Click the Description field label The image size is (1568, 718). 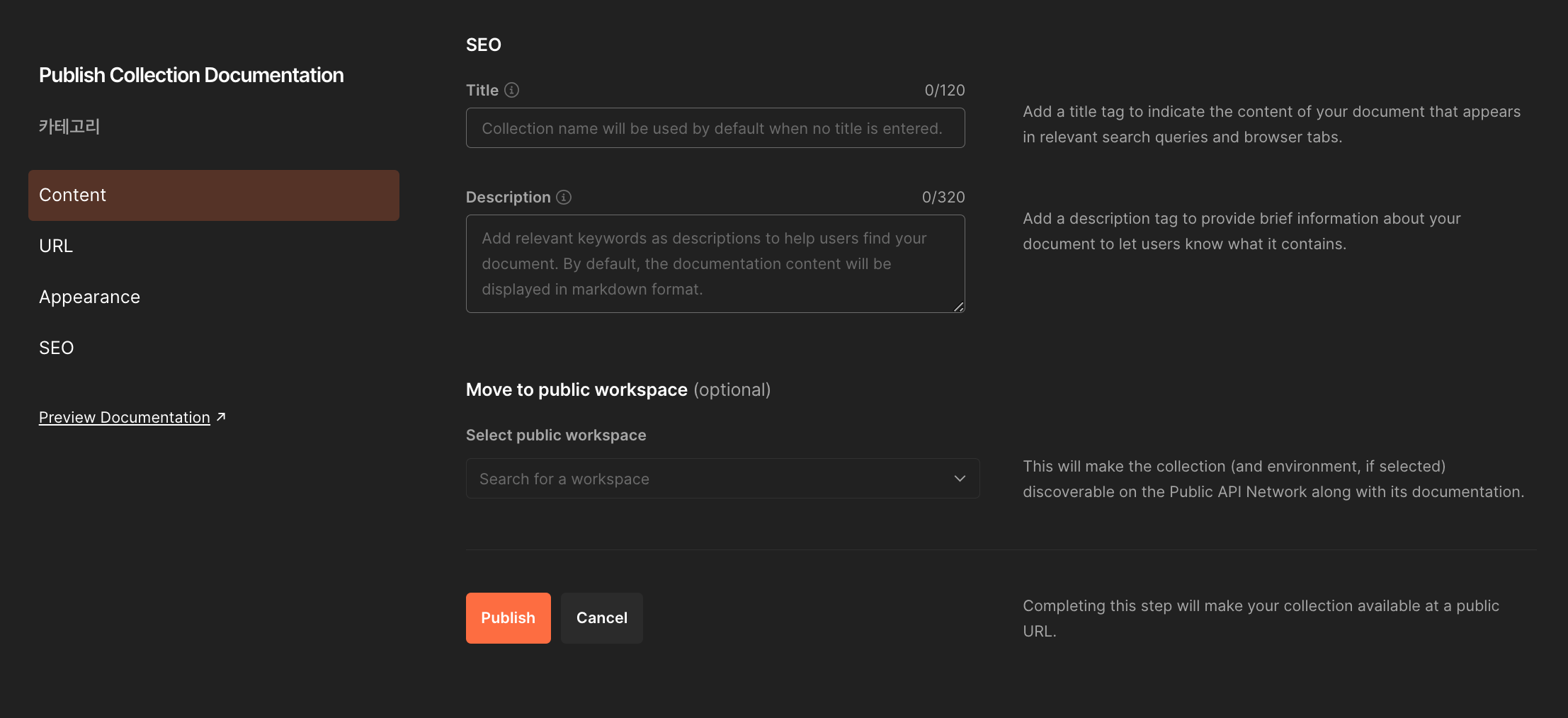509,197
